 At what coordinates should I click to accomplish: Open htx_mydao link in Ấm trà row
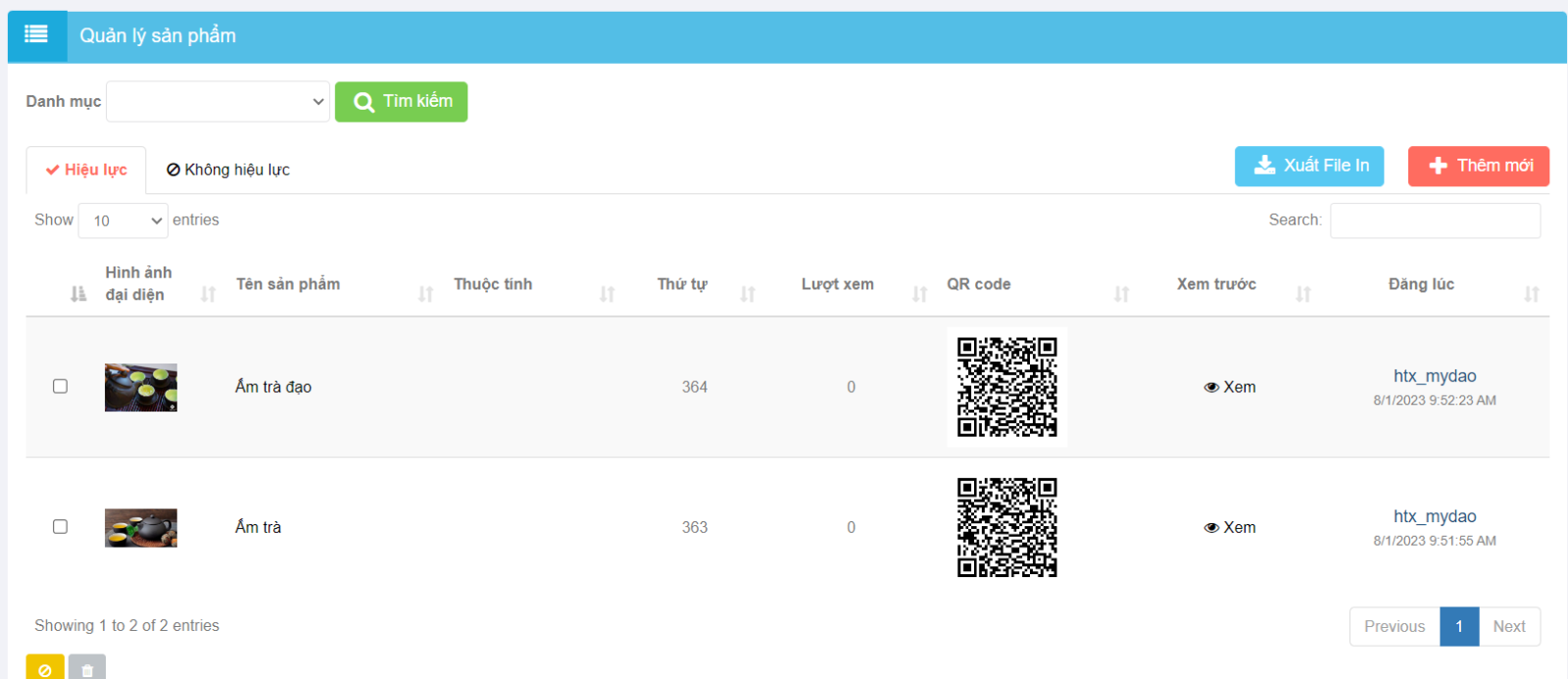point(1435,516)
